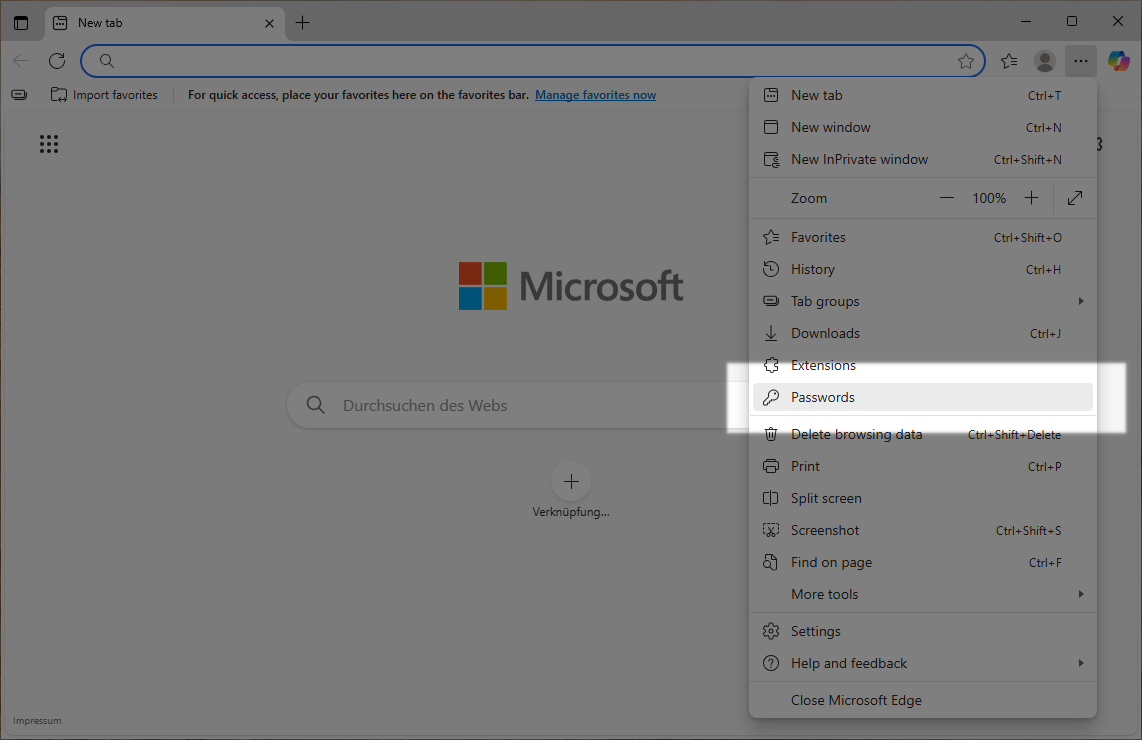The height and width of the screenshot is (740, 1142).
Task: Click the Copilot icon in toolbar
Action: click(1118, 61)
